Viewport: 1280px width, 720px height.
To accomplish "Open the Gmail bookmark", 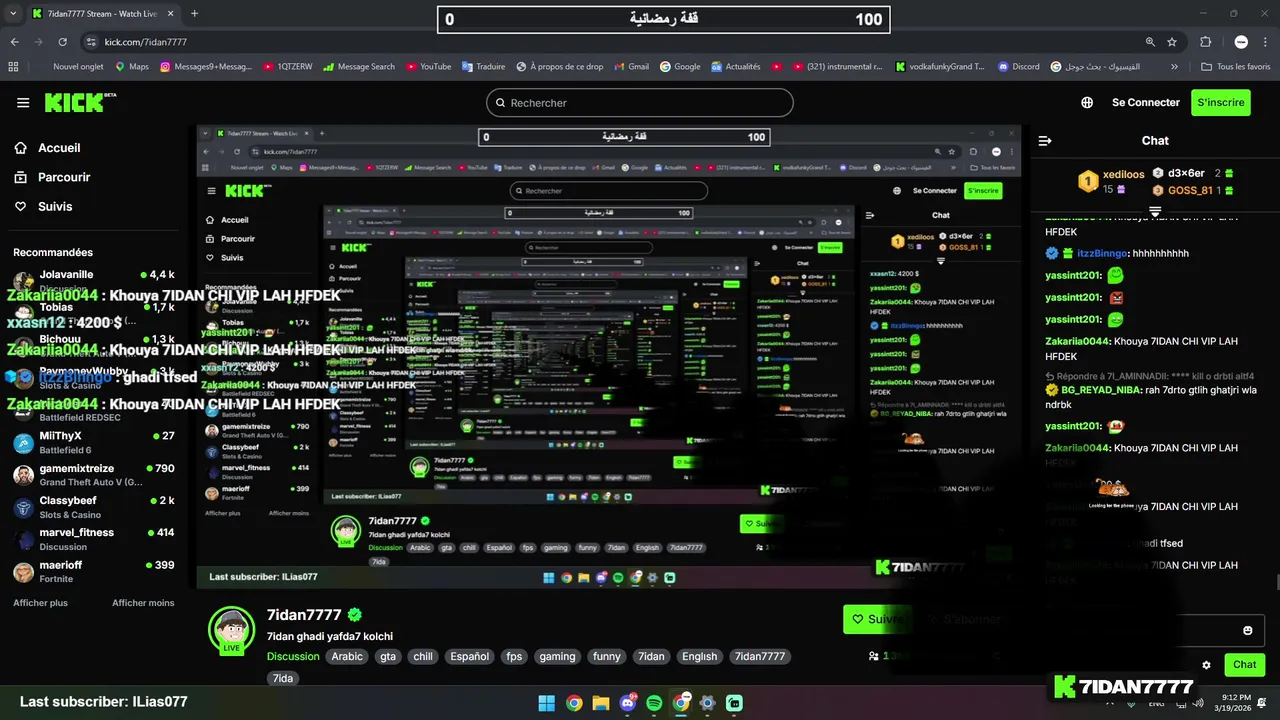I will tap(632, 67).
